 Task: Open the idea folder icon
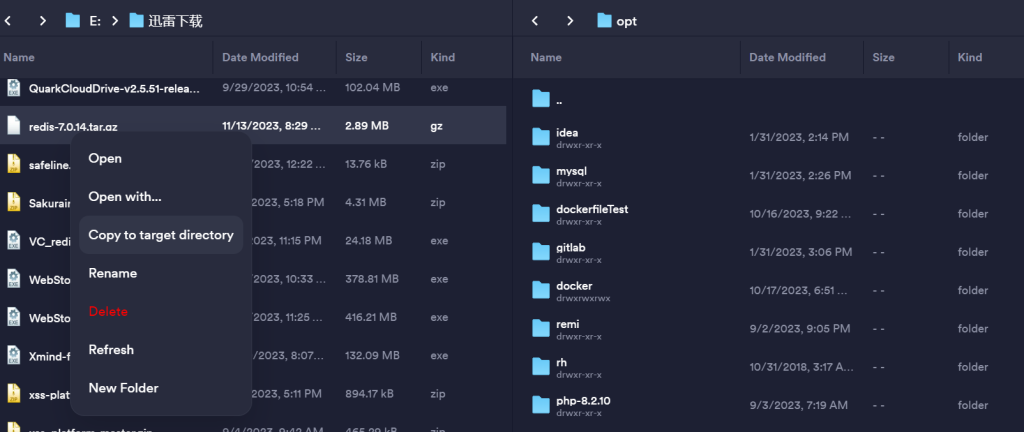[x=541, y=137]
